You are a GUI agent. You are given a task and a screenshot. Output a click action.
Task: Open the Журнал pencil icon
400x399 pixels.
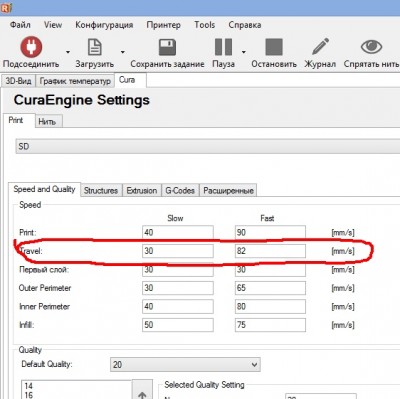[x=320, y=46]
